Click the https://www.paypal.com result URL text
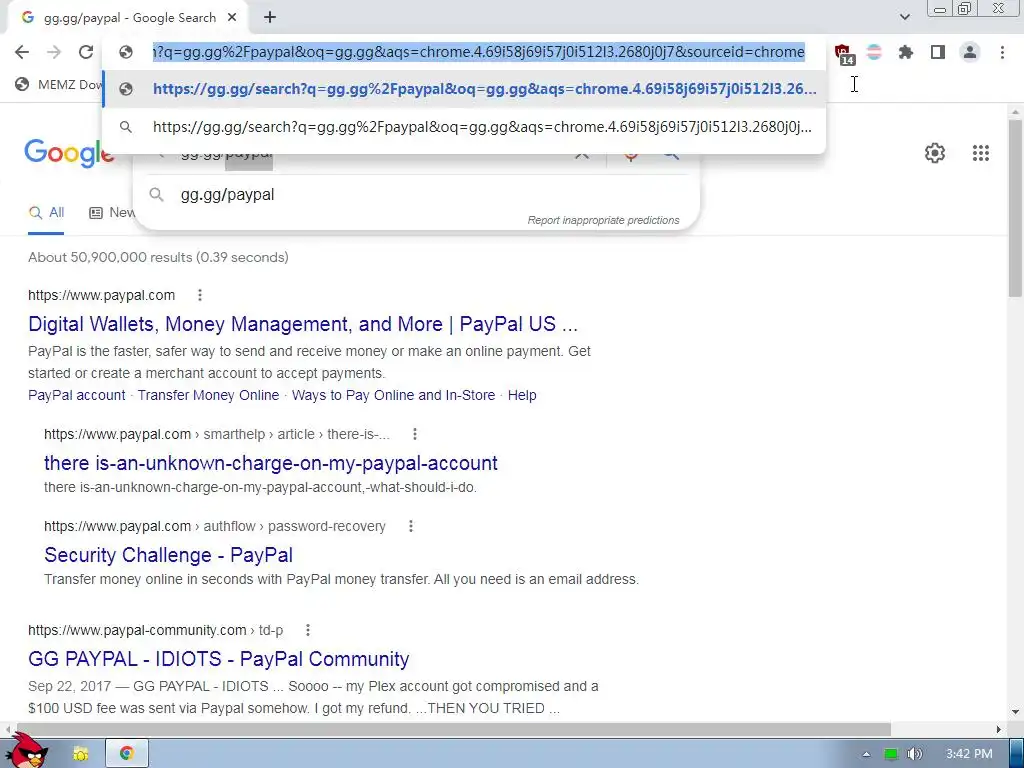 [x=101, y=295]
